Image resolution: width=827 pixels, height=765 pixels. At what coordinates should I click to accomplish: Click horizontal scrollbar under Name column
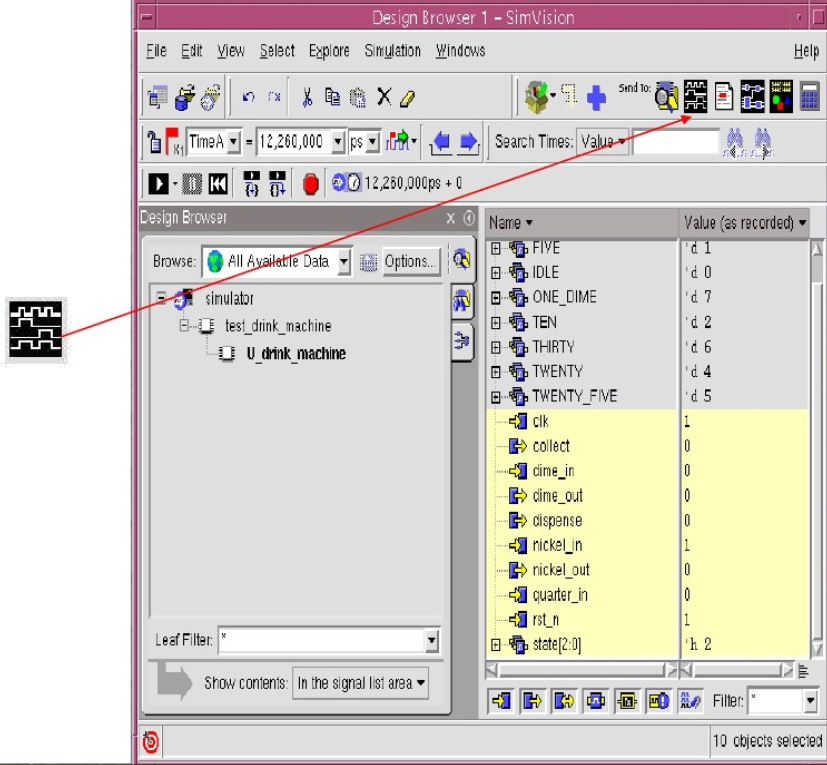pyautogui.click(x=581, y=671)
